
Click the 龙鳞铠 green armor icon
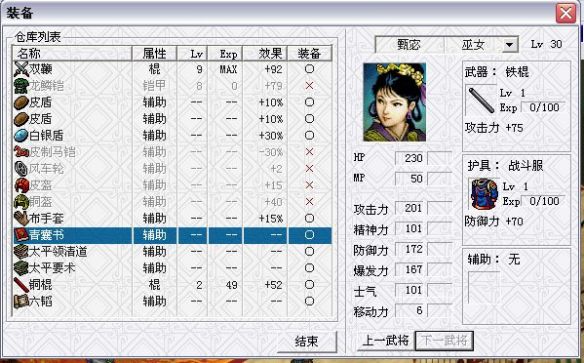pyautogui.click(x=21, y=86)
